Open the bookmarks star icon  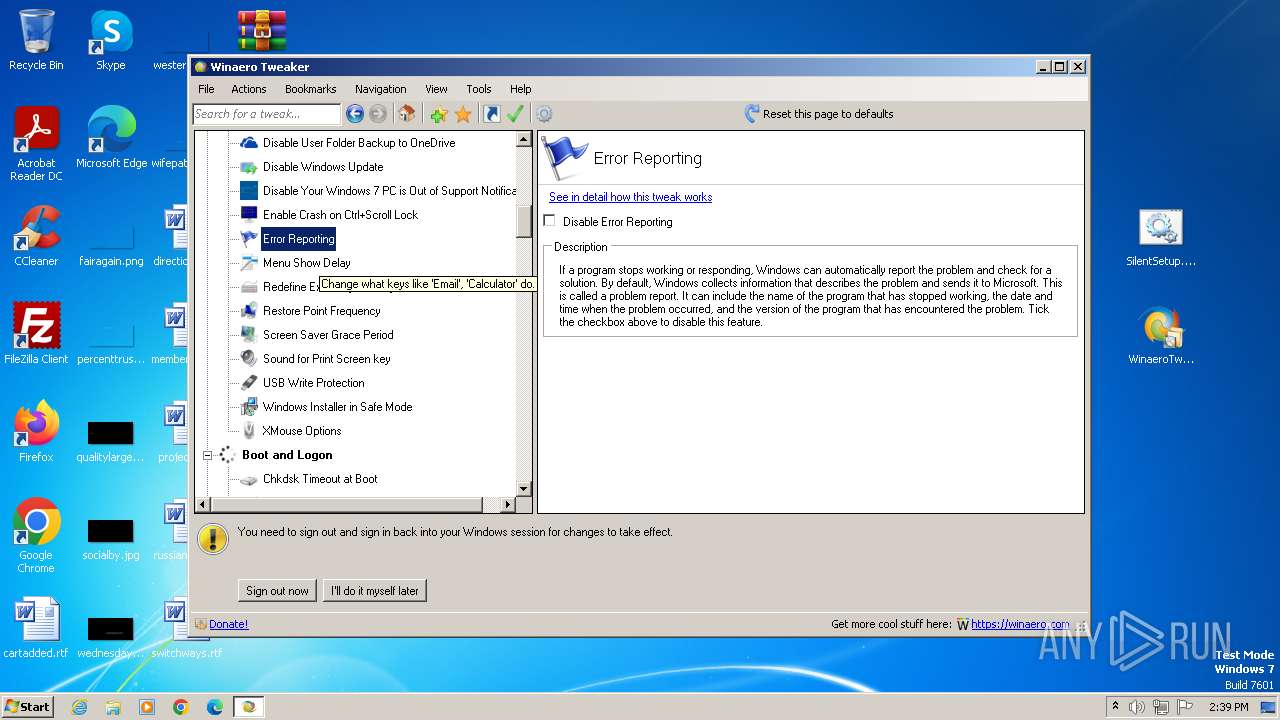click(463, 114)
